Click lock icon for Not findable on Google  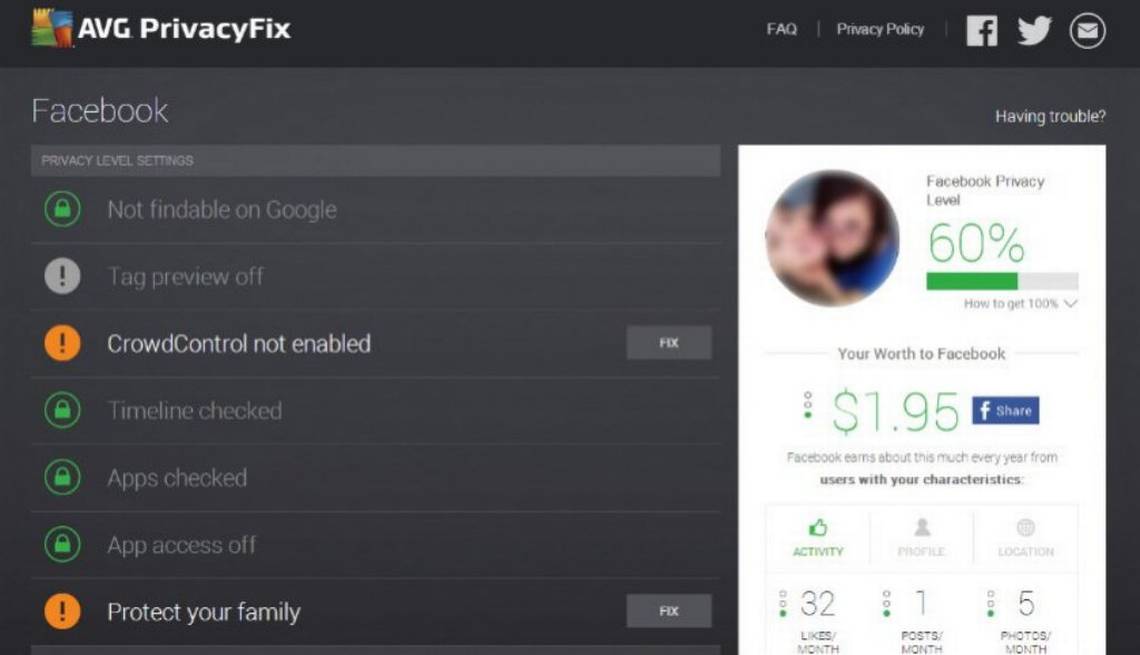[63, 209]
